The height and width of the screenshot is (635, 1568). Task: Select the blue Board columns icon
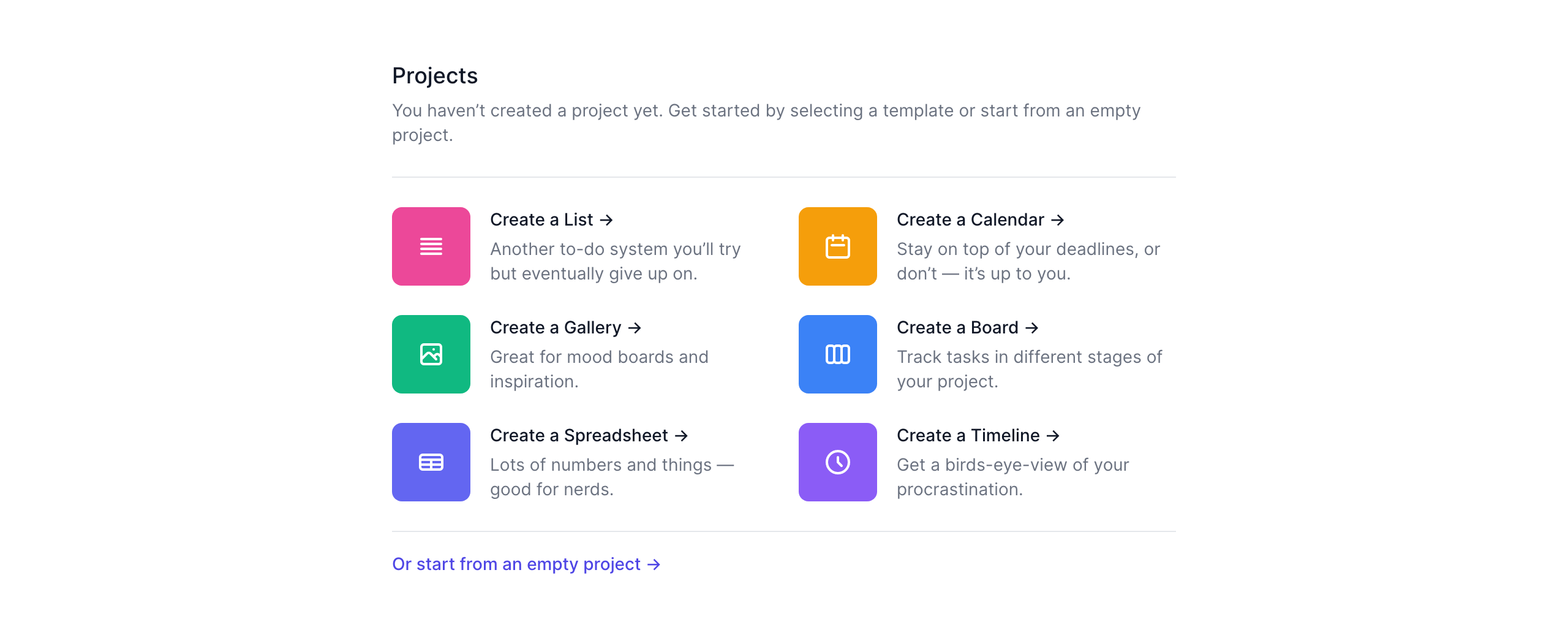tap(837, 354)
